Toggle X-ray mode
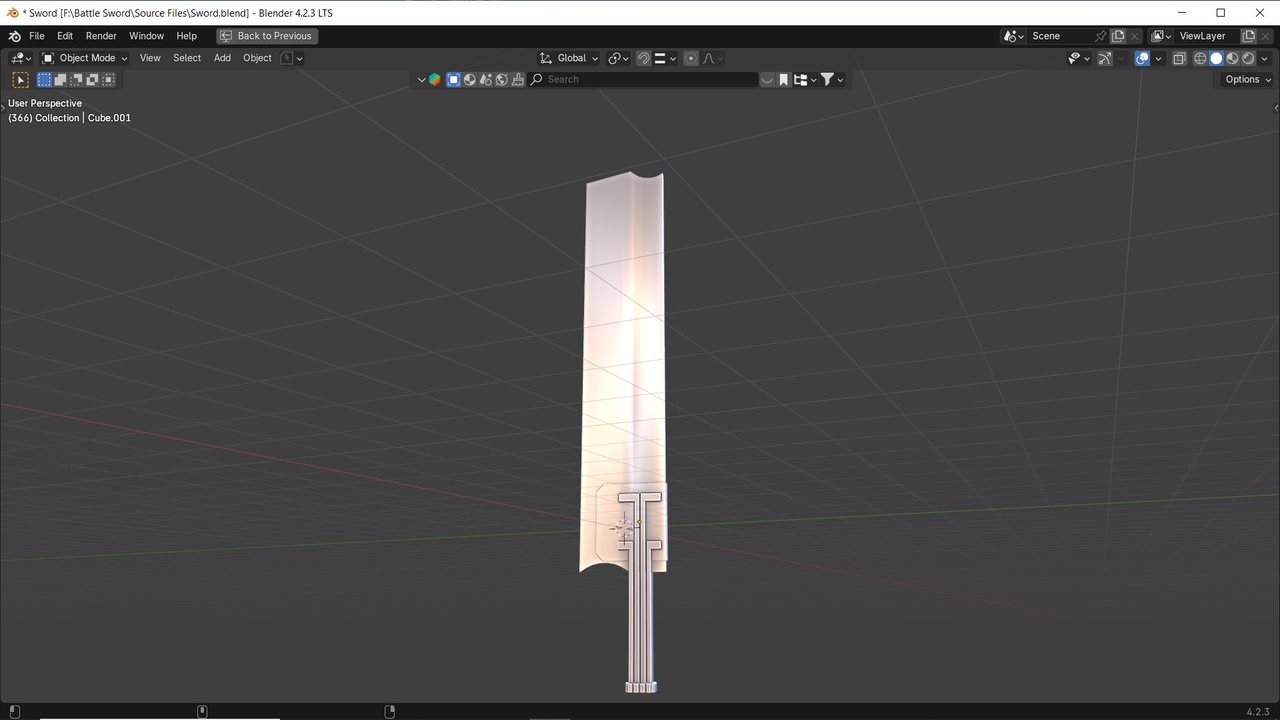 coord(1179,59)
